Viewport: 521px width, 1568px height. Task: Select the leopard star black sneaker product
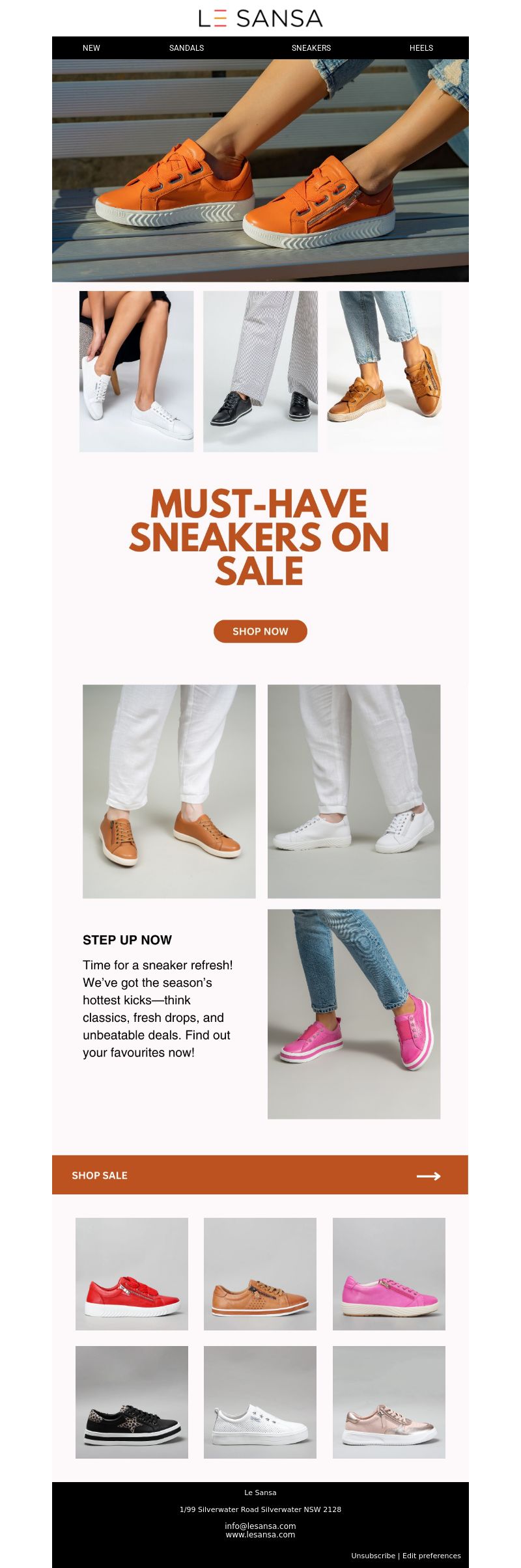point(132,1402)
